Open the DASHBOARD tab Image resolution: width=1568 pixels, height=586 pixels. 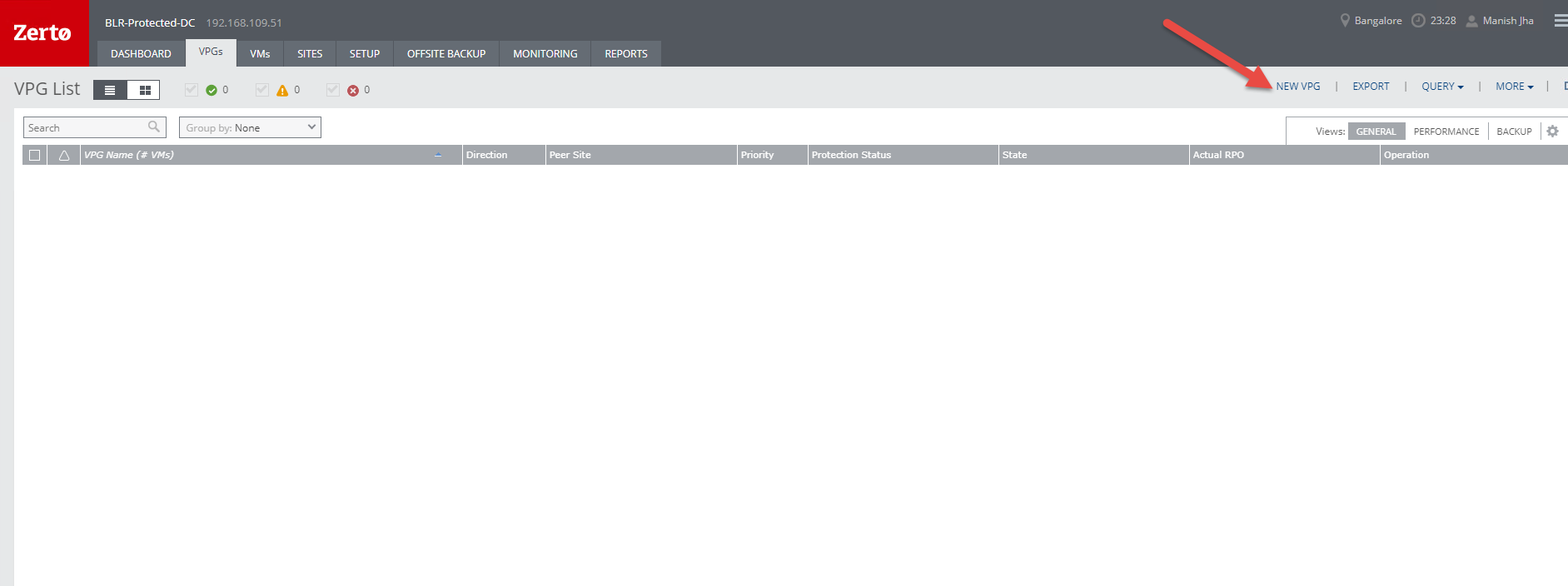[x=141, y=54]
